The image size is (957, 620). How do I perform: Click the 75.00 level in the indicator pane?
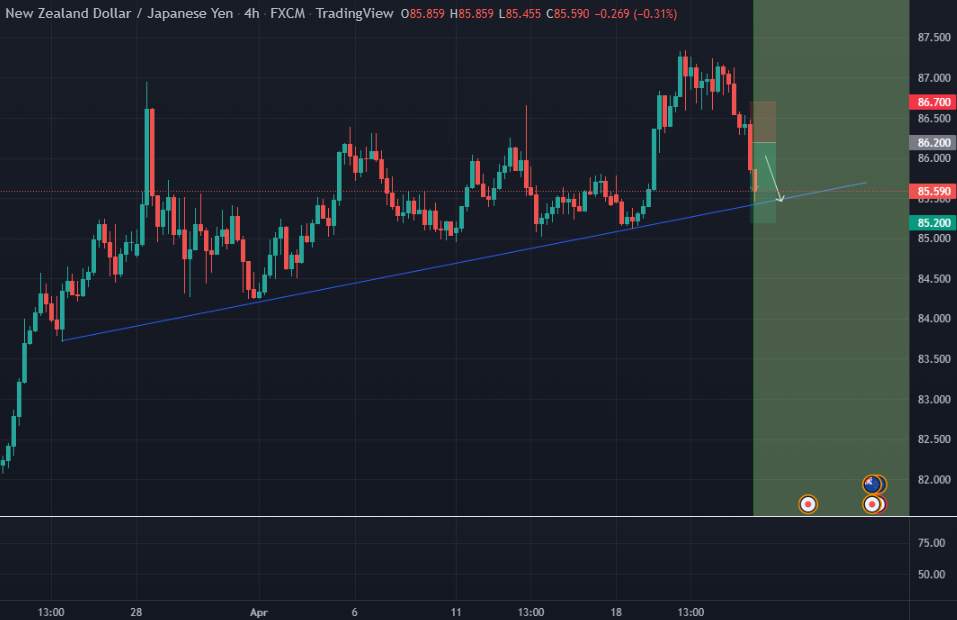(931, 543)
